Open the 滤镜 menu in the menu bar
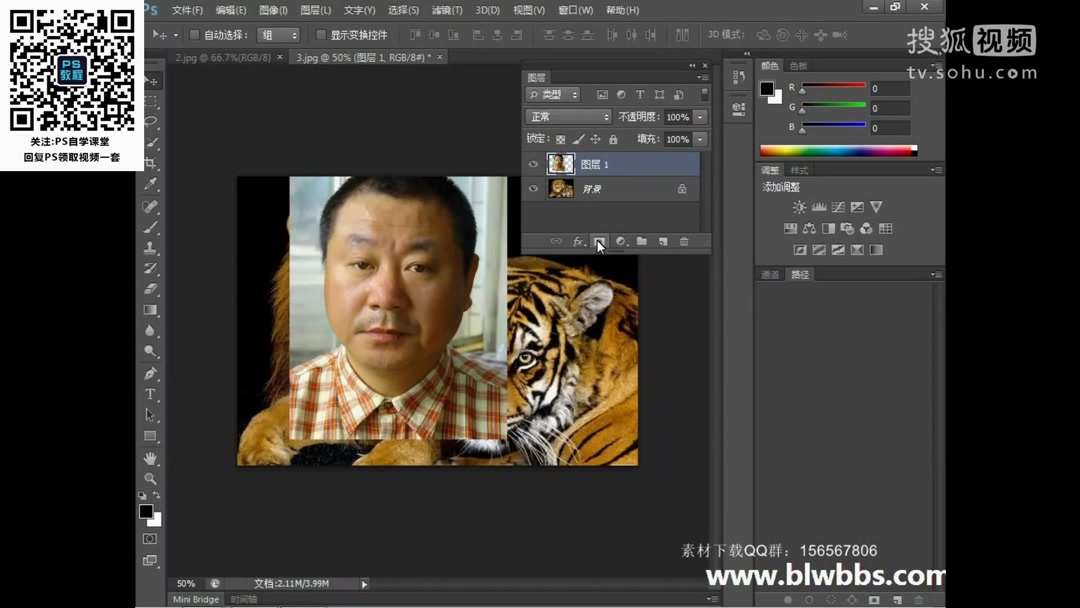The width and height of the screenshot is (1080, 608). 446,10
